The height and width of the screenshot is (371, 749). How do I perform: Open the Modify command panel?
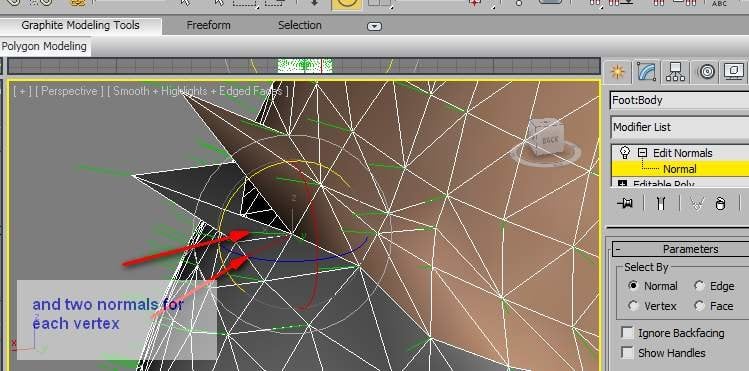tap(646, 72)
